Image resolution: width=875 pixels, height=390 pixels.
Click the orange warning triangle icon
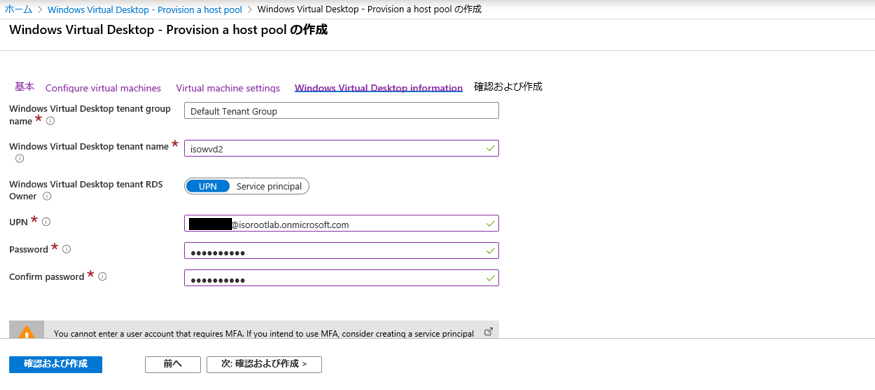(26, 333)
